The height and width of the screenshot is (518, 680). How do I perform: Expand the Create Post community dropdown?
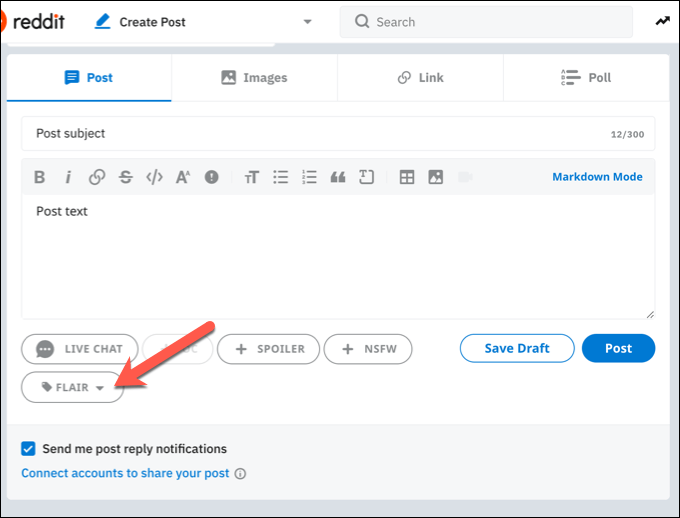[307, 22]
